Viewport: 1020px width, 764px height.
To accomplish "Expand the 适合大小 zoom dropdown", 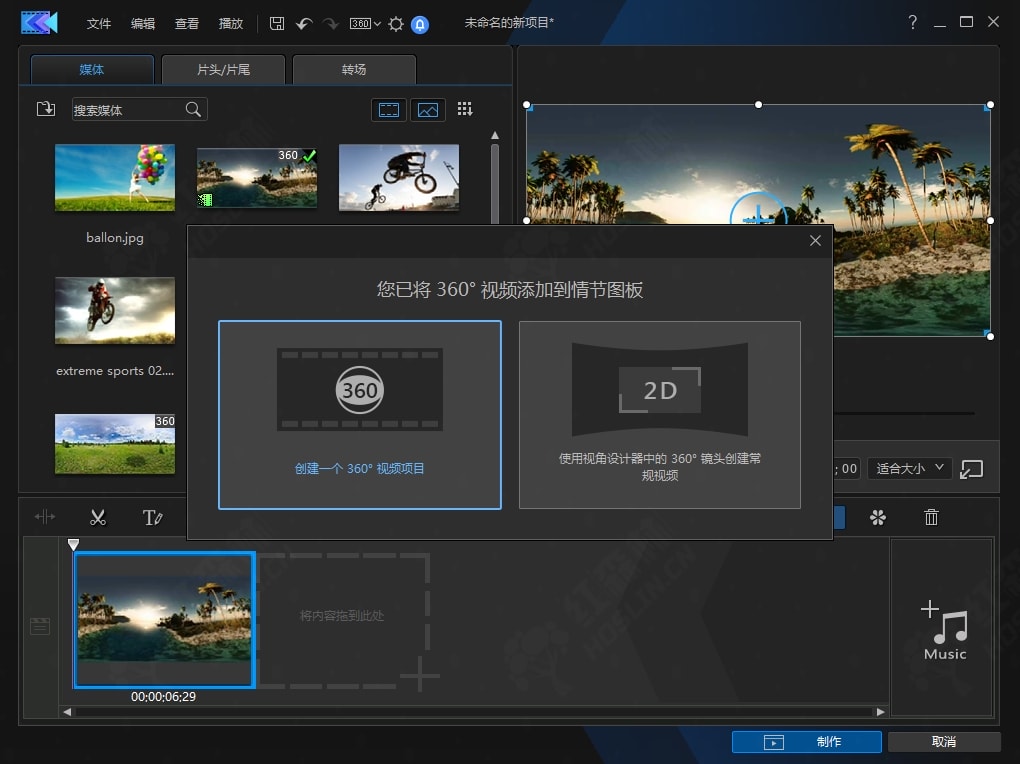I will point(909,469).
